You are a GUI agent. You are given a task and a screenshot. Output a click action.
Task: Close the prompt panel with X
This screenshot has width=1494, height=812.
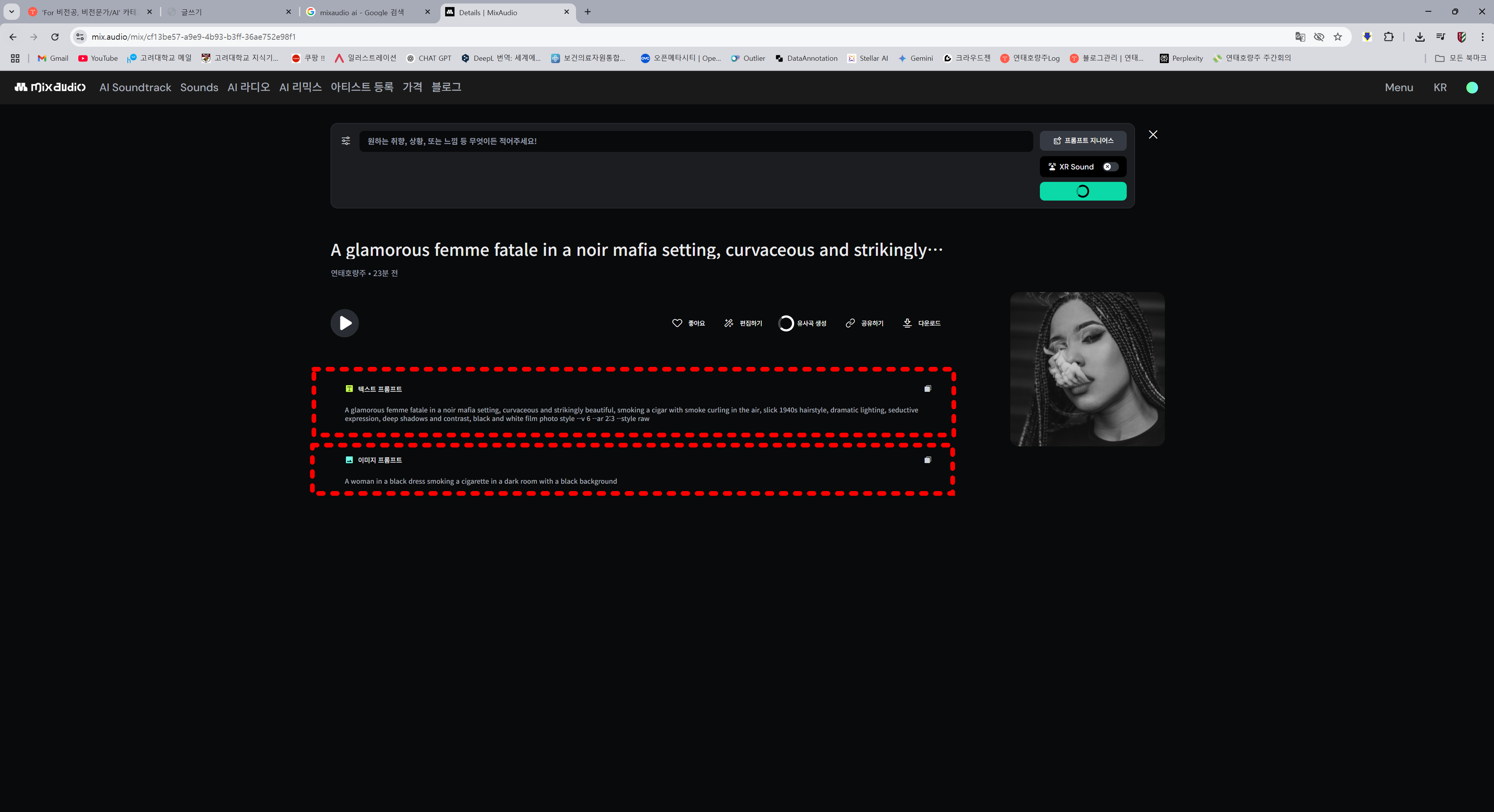click(x=1153, y=135)
